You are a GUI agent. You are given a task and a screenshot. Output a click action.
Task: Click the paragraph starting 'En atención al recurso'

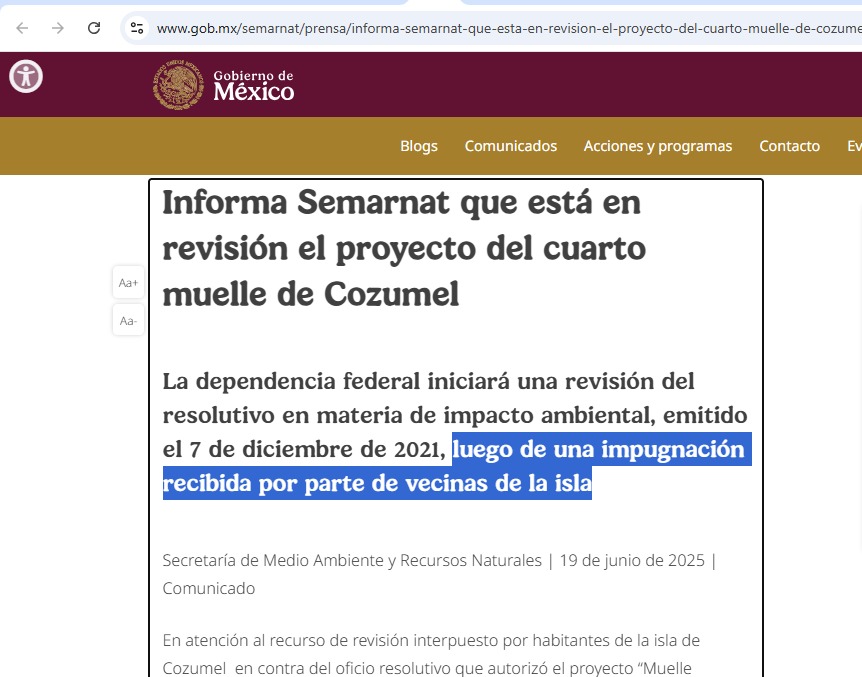(x=430, y=650)
